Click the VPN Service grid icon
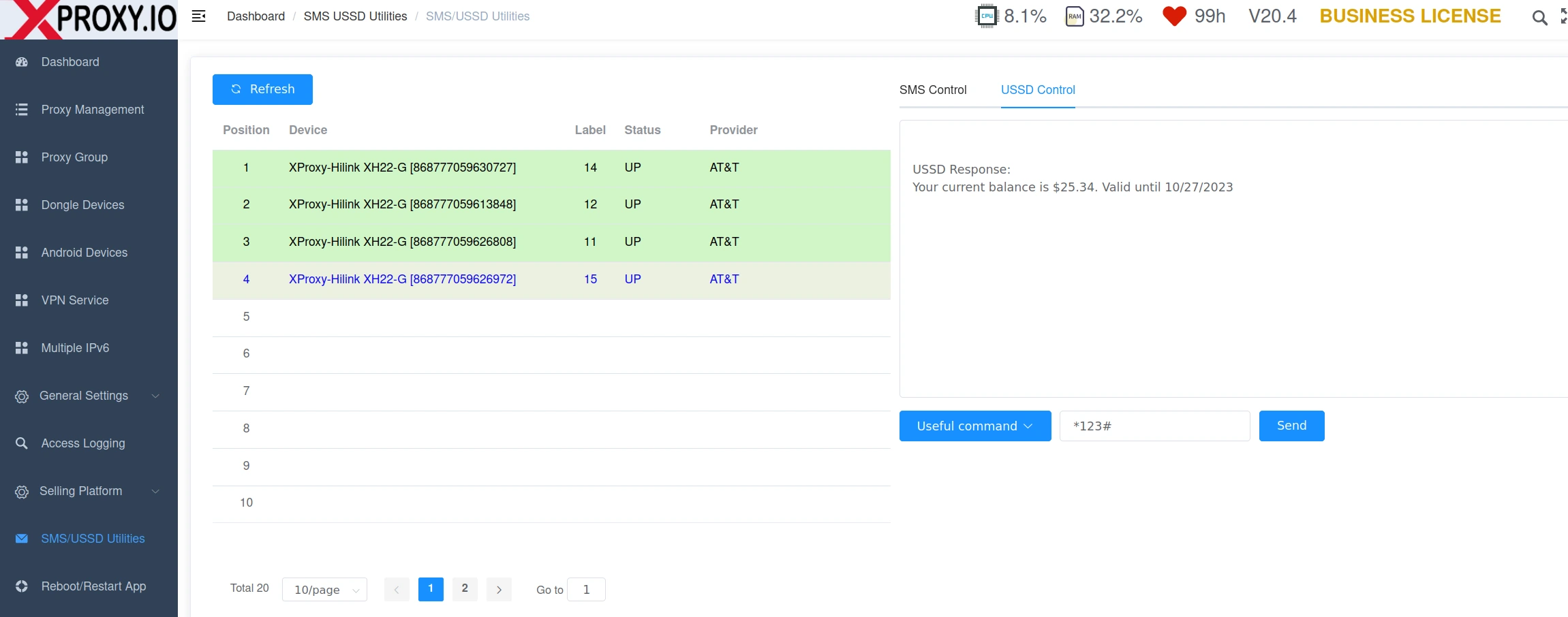1568x617 pixels. (x=22, y=300)
